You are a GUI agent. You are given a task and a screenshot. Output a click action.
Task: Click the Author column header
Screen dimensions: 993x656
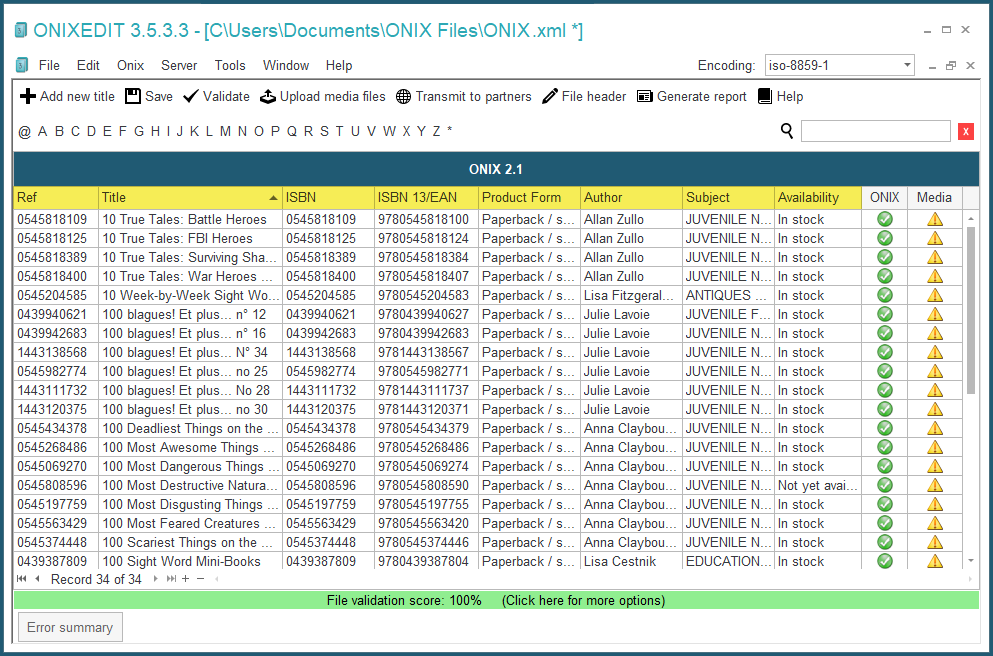[x=631, y=198]
